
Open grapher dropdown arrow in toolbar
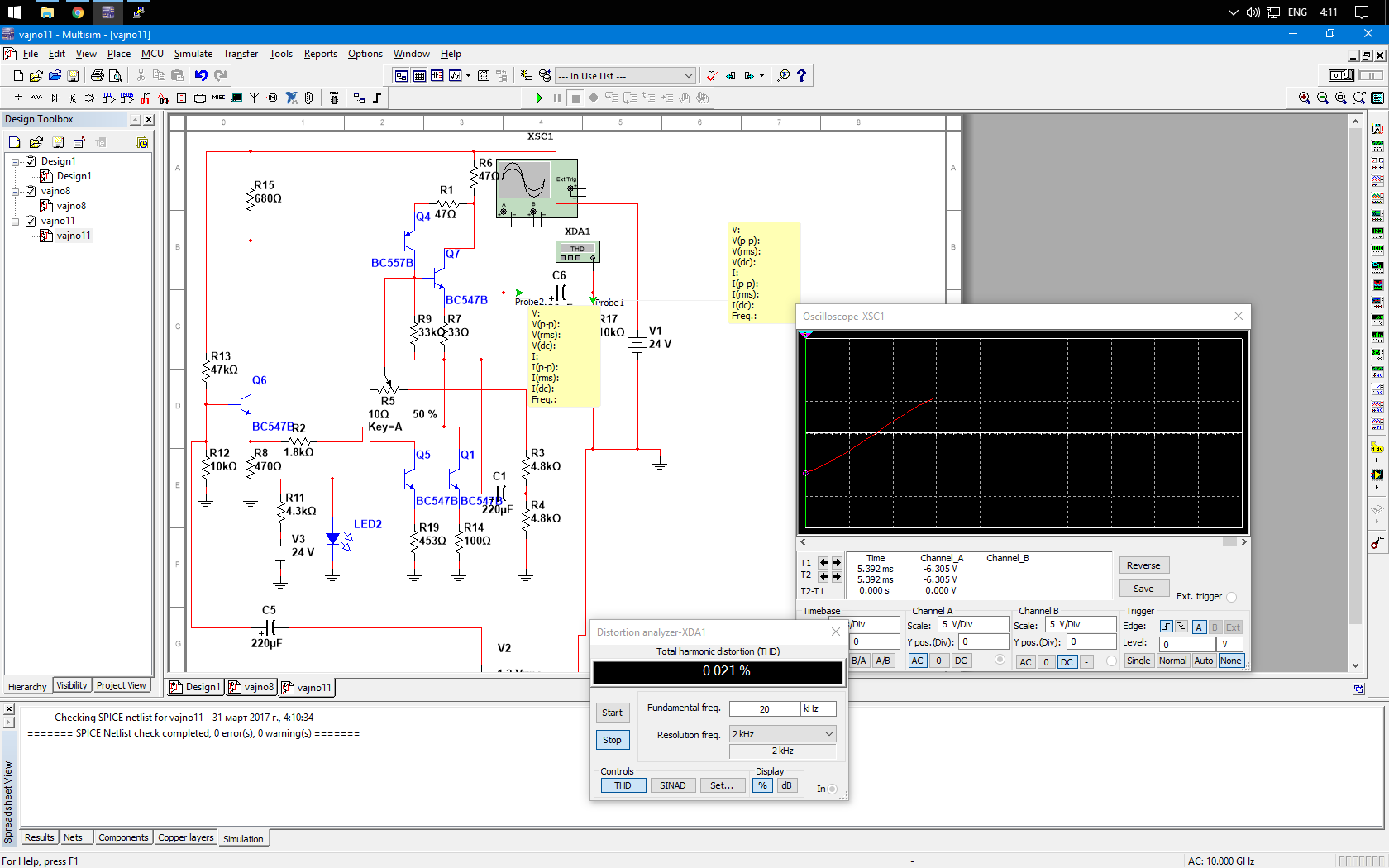click(468, 76)
